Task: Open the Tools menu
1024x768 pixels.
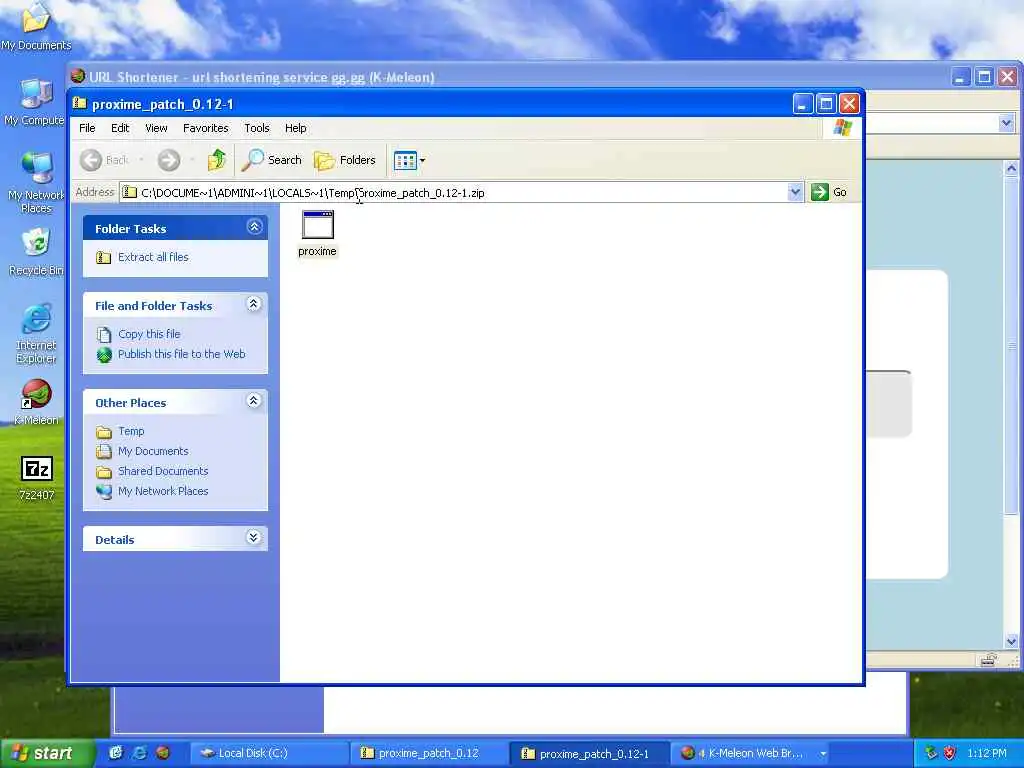Action: 257,128
